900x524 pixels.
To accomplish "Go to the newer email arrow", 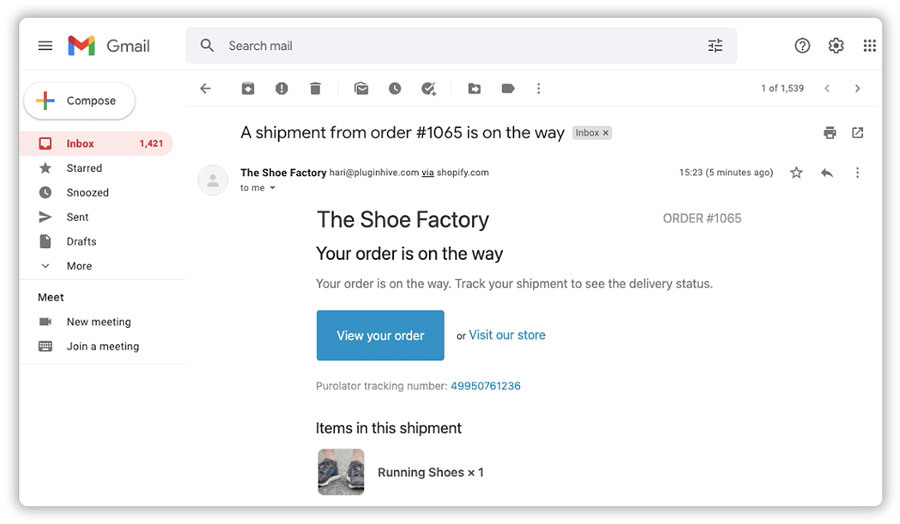I will coord(827,88).
